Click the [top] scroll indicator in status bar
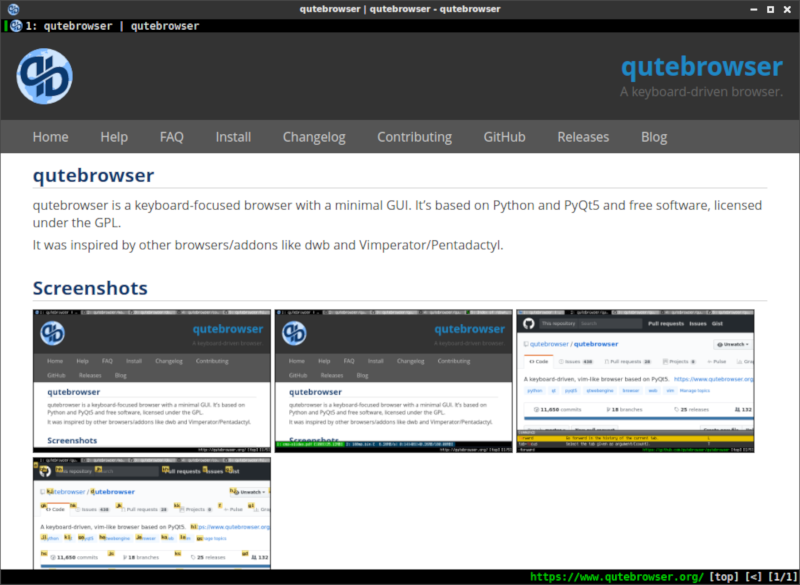This screenshot has width=800, height=585. pos(722,576)
